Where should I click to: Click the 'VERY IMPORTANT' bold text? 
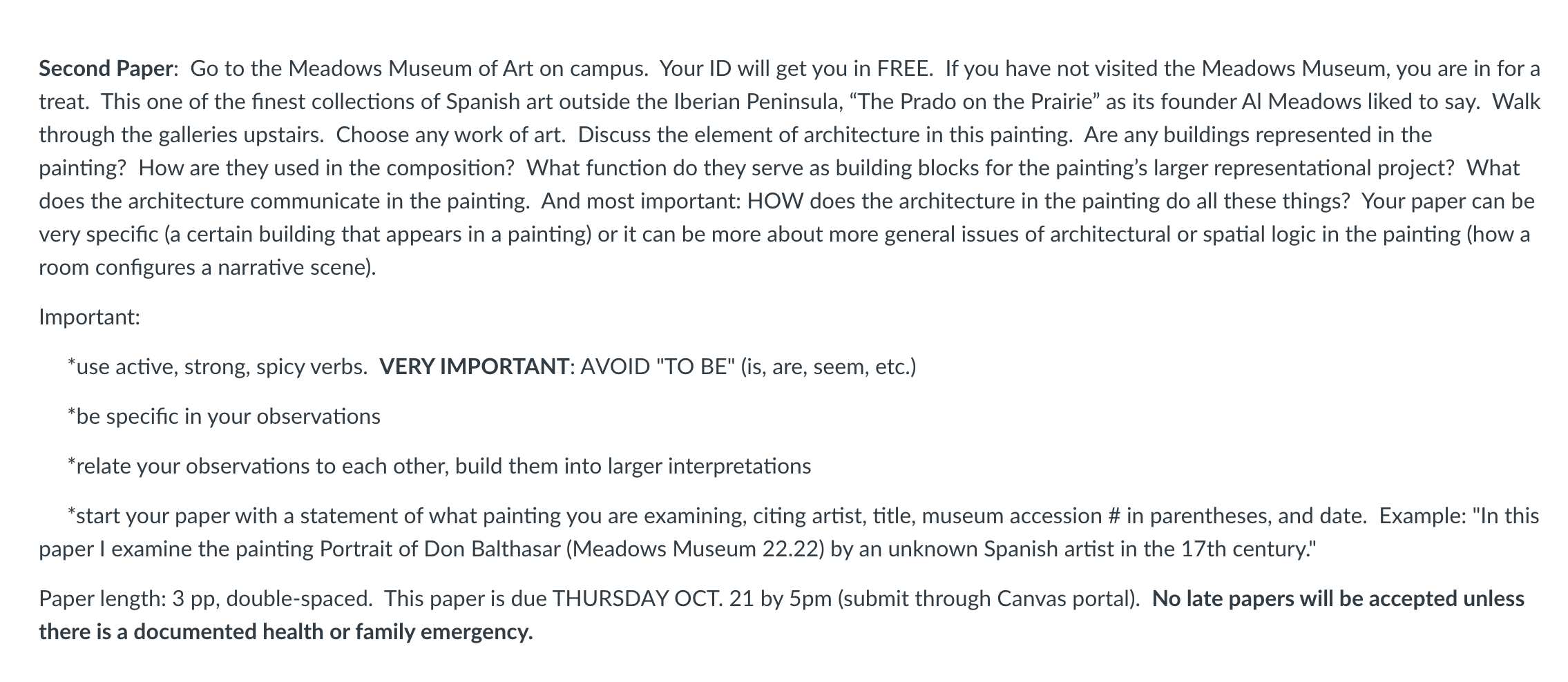click(x=474, y=367)
